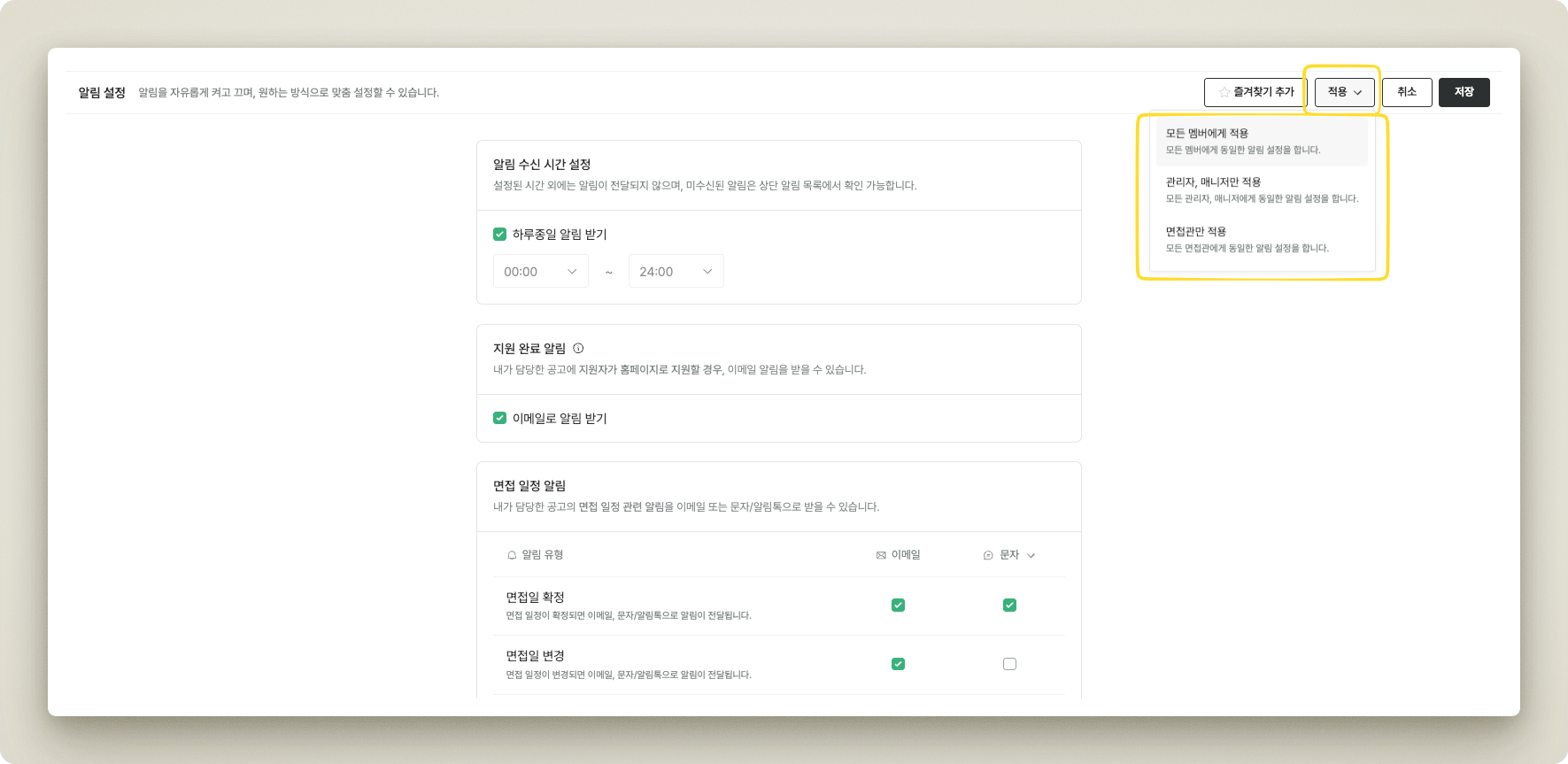Viewport: 1568px width, 764px height.
Task: Click the 면접 일정 알림 heading
Action: click(x=529, y=486)
